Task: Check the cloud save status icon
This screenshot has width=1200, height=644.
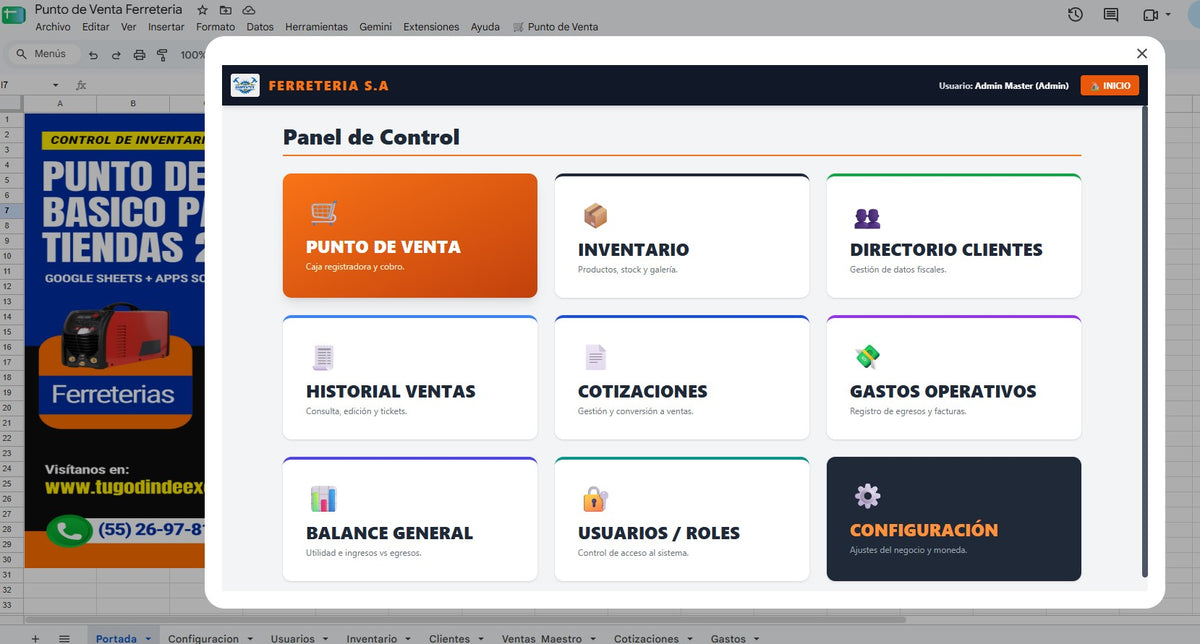Action: pos(249,9)
